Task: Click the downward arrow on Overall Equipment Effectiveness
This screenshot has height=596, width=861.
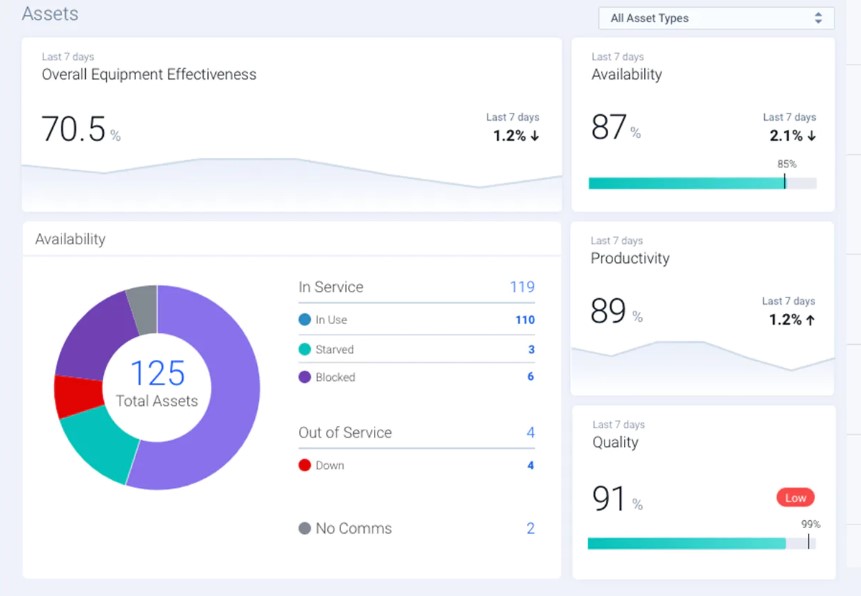Action: point(535,135)
